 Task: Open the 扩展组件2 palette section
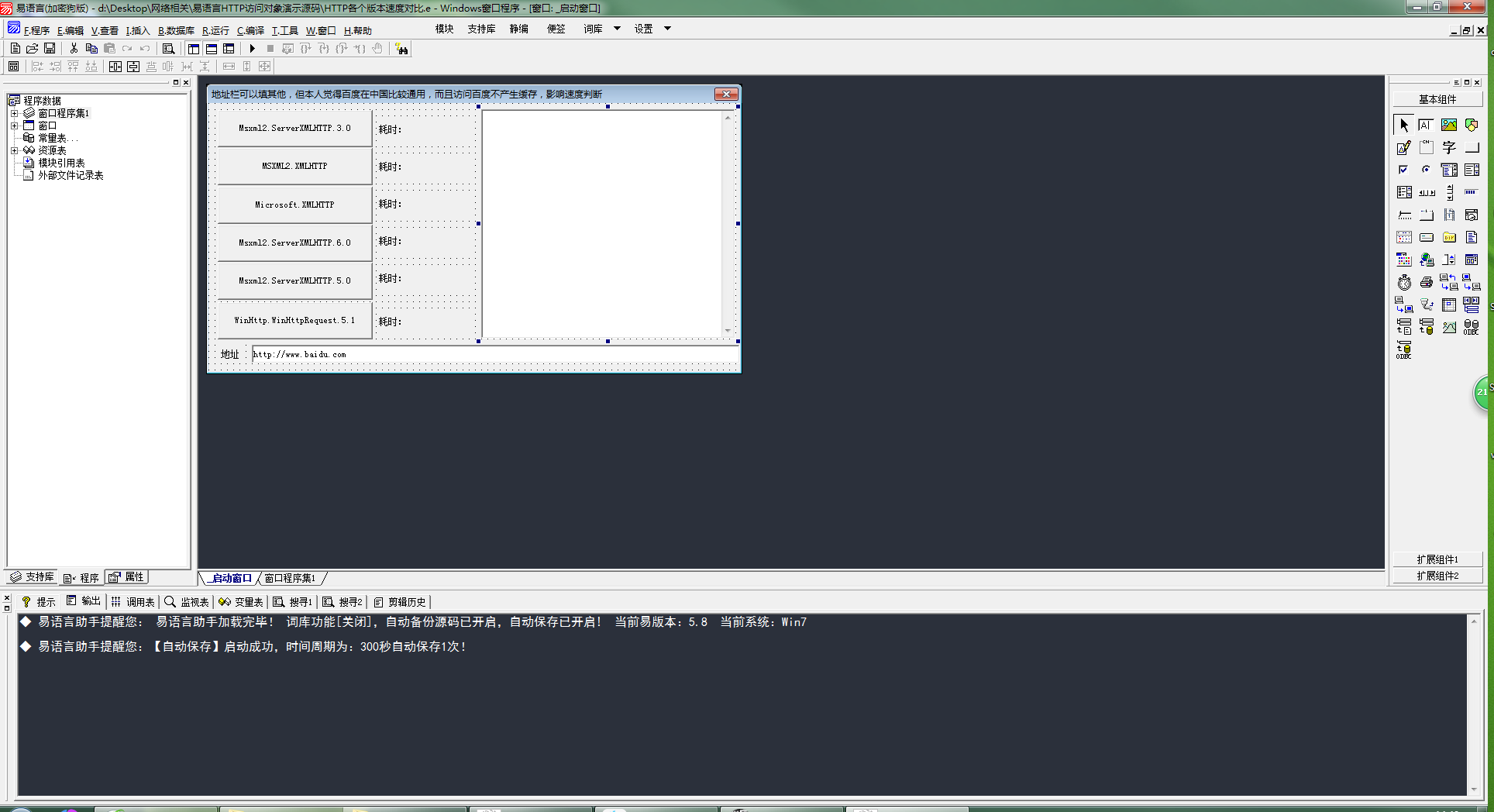[1437, 576]
